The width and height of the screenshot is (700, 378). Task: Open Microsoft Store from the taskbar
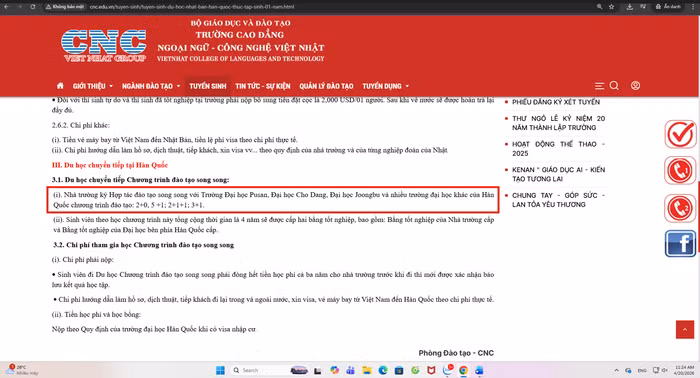pyautogui.click(x=399, y=370)
